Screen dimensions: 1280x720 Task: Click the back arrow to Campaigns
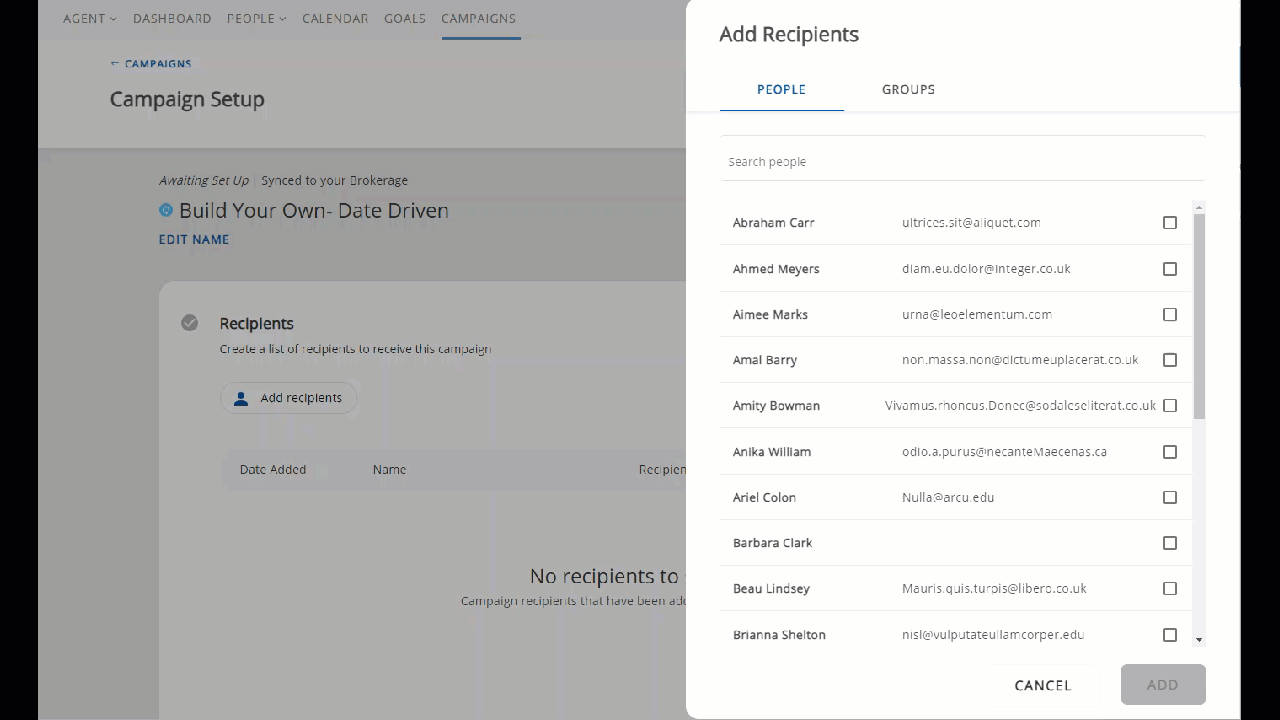[x=115, y=64]
